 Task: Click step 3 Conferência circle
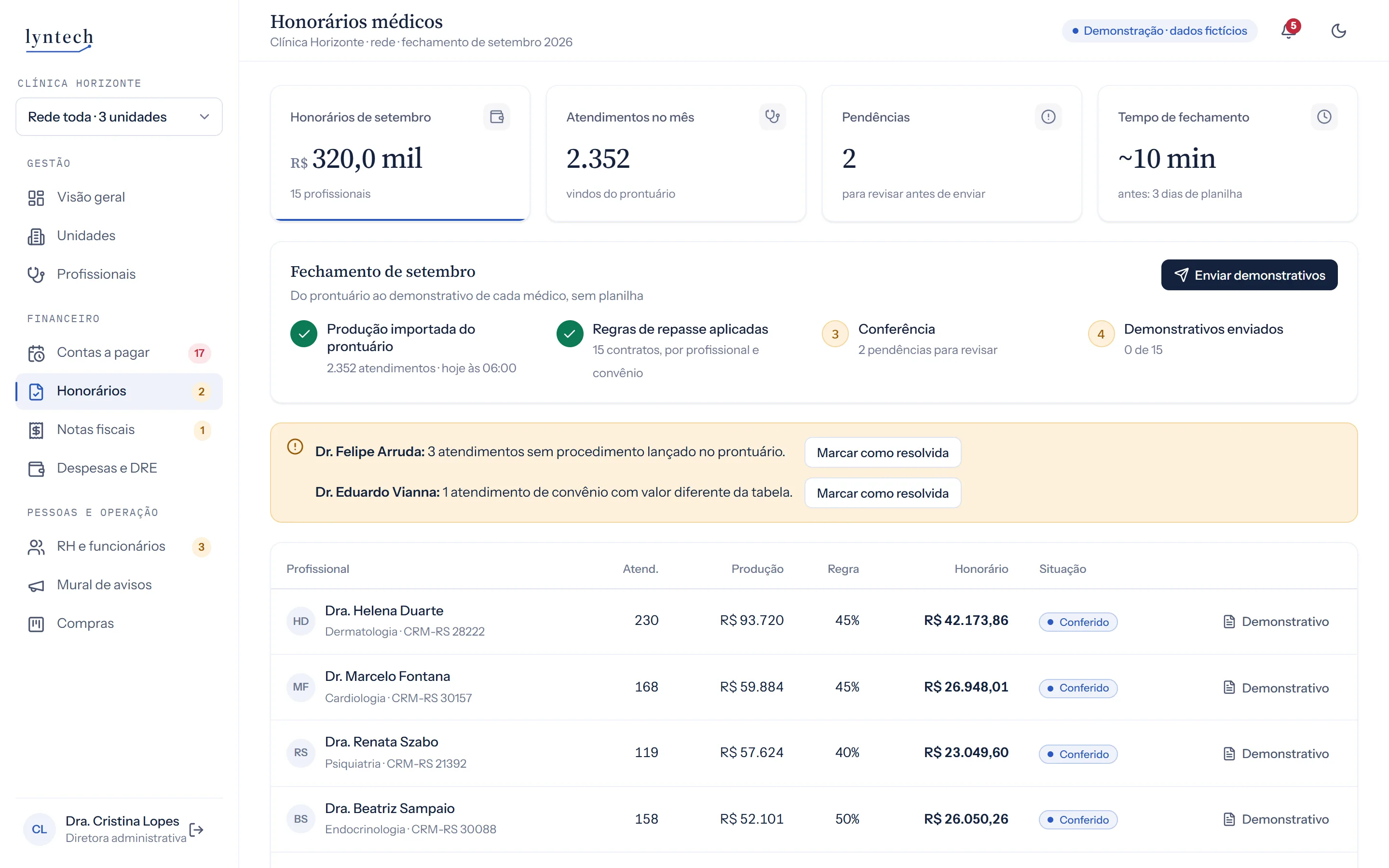pyautogui.click(x=835, y=334)
